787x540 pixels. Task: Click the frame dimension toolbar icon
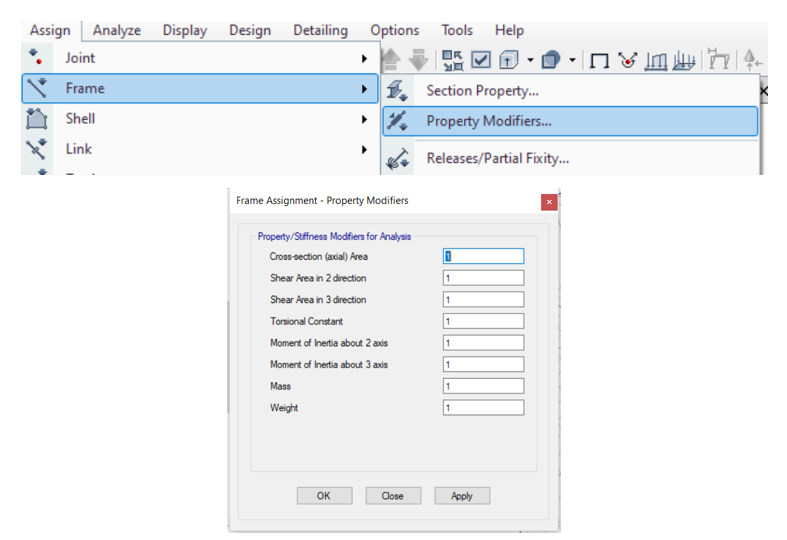[719, 59]
